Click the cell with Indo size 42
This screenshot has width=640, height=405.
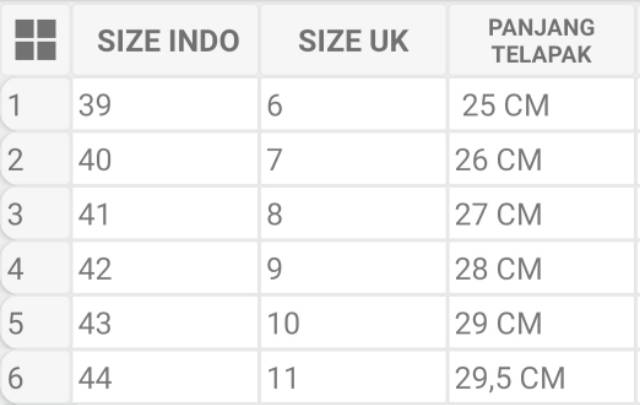pos(165,268)
